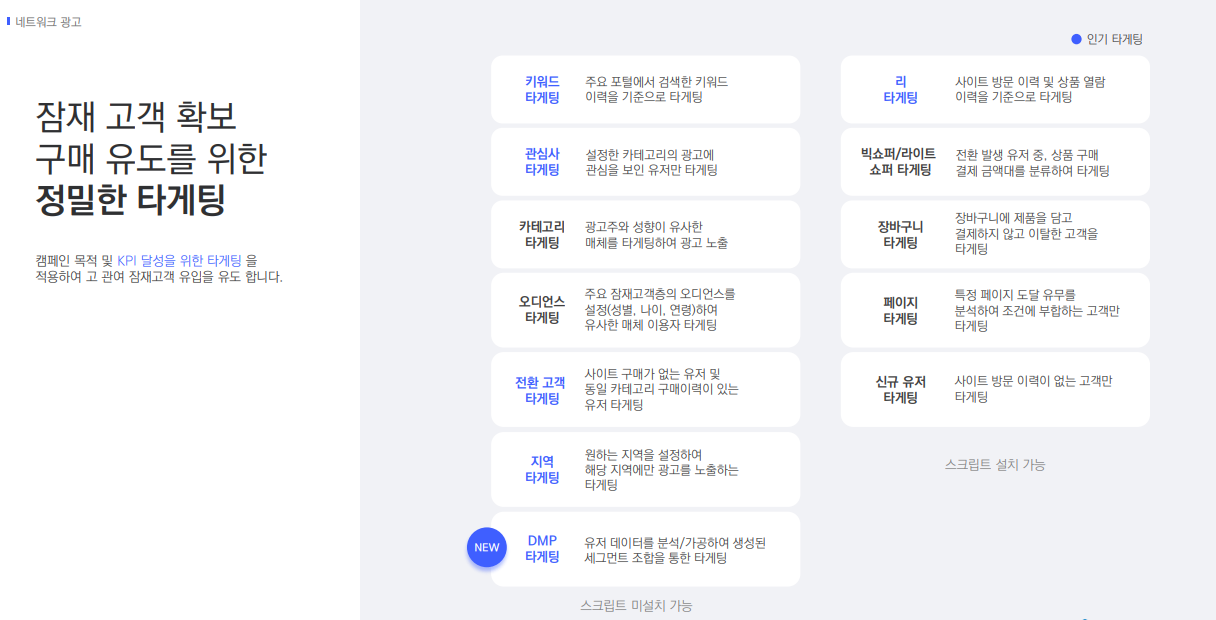Choose the 장바구니 타게팅 card
1216x620 pixels.
click(995, 234)
